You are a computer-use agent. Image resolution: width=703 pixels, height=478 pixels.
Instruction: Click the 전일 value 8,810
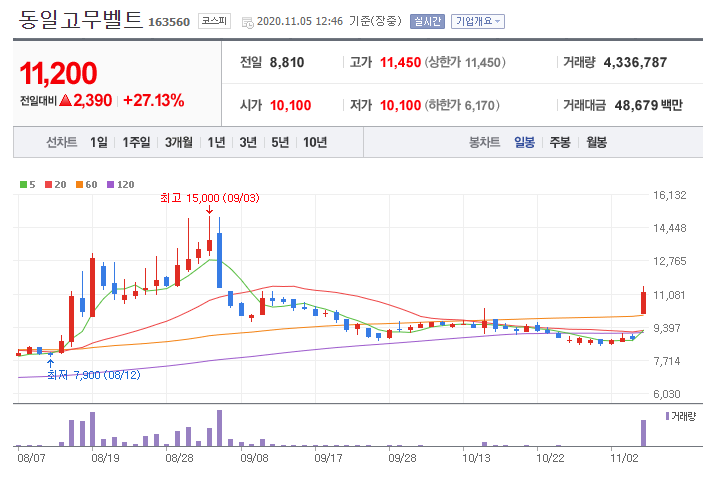(x=287, y=62)
